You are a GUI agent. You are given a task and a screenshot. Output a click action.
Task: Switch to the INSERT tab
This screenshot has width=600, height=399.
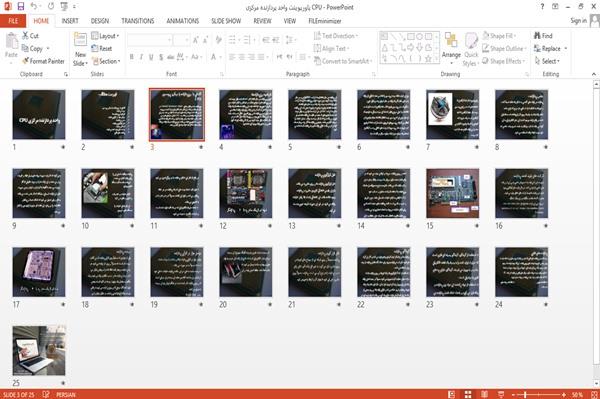coord(70,21)
